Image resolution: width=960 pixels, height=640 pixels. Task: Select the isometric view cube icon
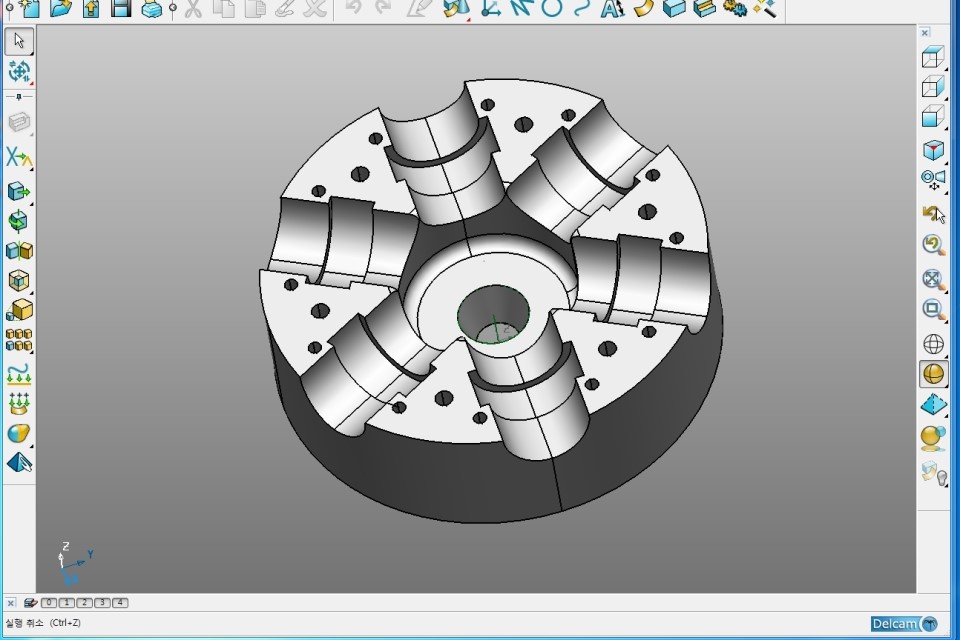click(933, 149)
